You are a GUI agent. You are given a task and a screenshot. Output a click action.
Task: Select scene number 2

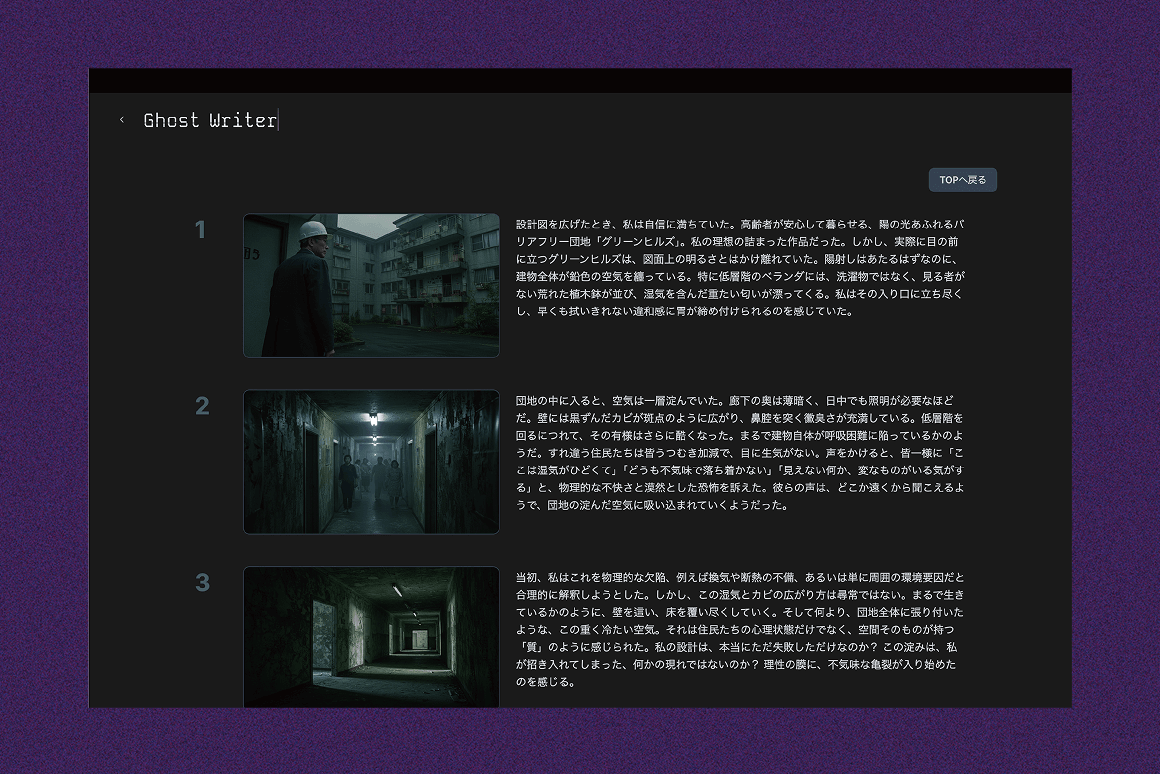click(x=202, y=406)
